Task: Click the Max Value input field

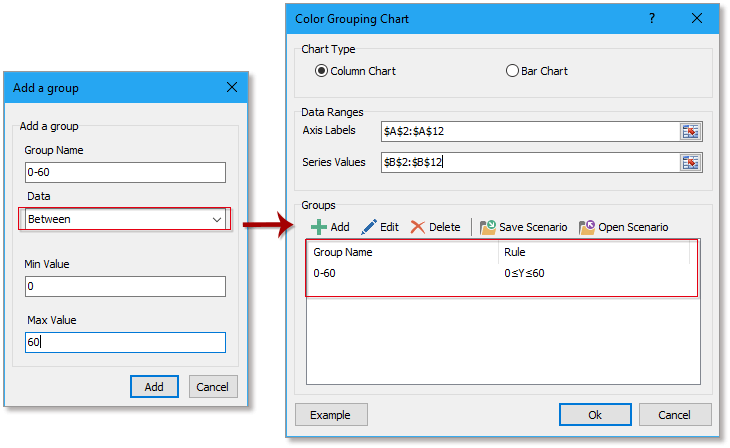Action: click(x=125, y=342)
